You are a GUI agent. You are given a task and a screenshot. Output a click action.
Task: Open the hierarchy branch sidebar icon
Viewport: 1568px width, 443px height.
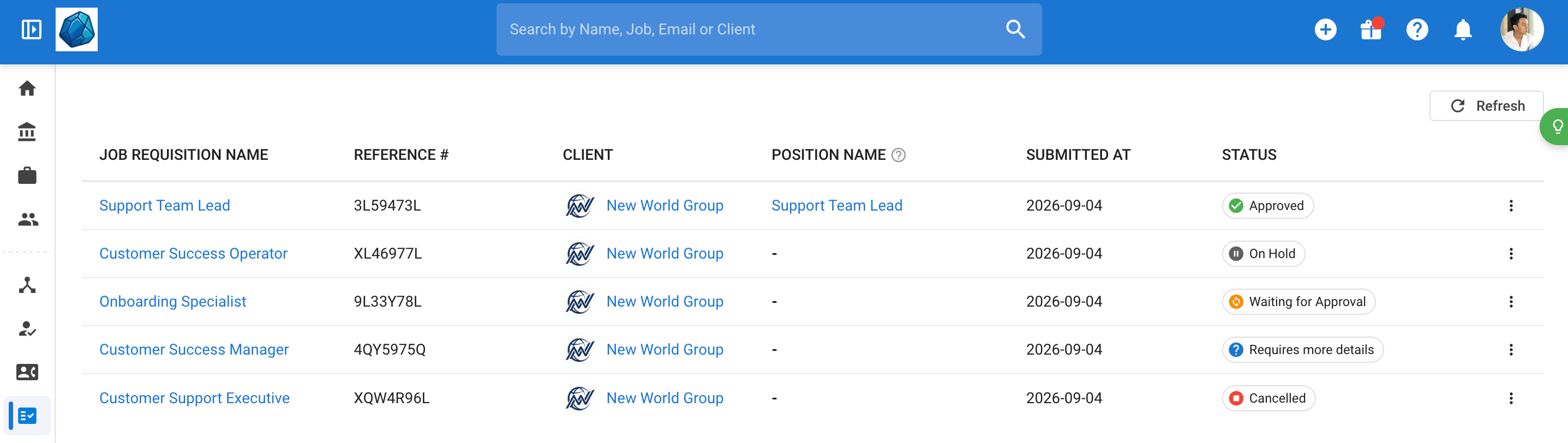(27, 285)
